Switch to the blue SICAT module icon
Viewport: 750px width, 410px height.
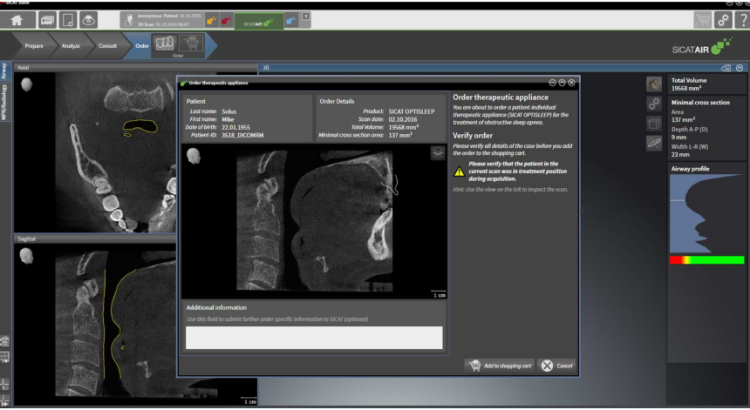click(x=291, y=21)
